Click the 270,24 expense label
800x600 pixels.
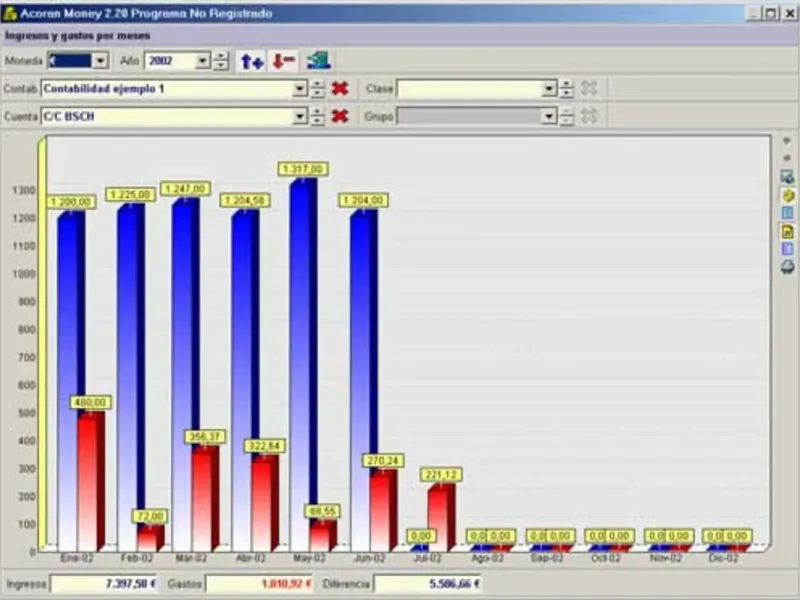[383, 461]
